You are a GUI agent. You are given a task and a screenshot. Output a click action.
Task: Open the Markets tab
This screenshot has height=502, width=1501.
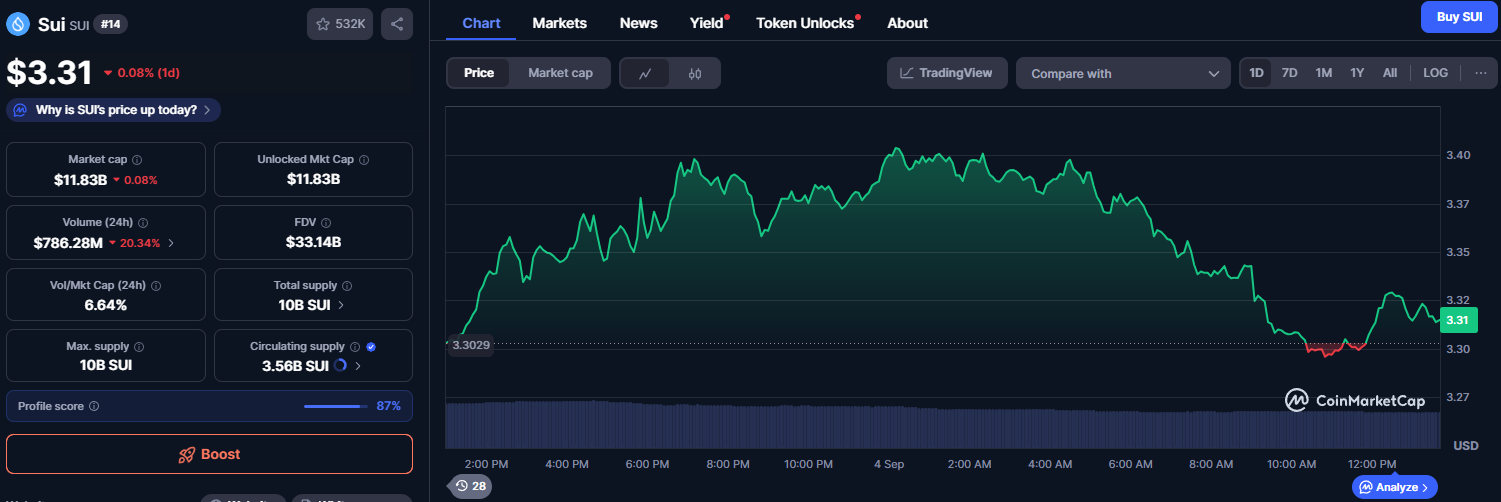[x=559, y=23]
